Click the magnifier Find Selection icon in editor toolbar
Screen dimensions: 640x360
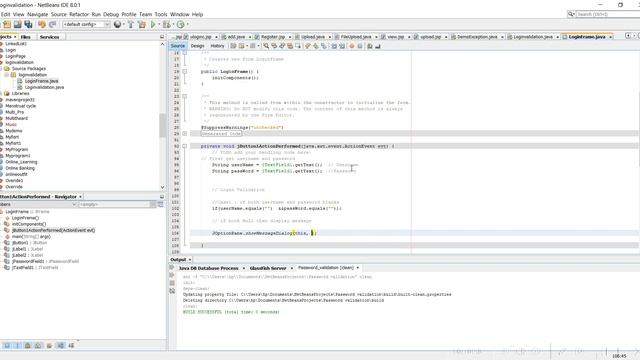(x=266, y=46)
